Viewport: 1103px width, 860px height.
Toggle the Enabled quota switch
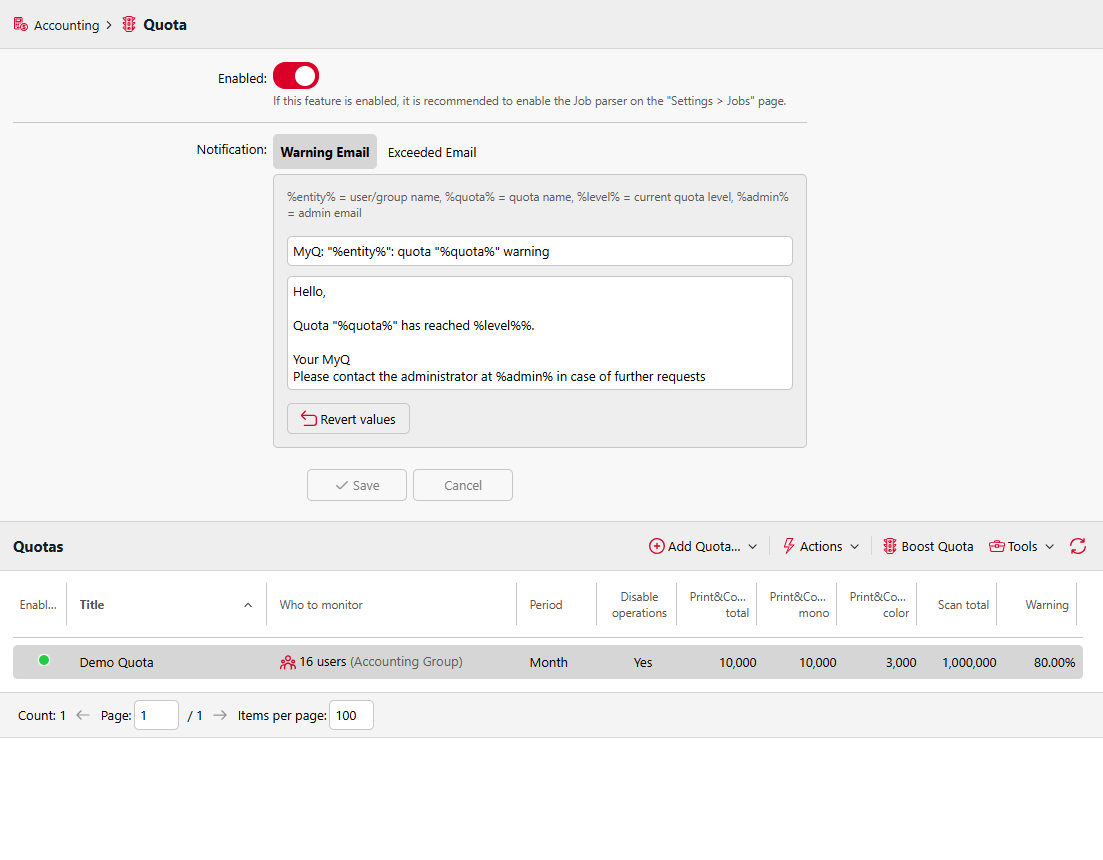[296, 76]
